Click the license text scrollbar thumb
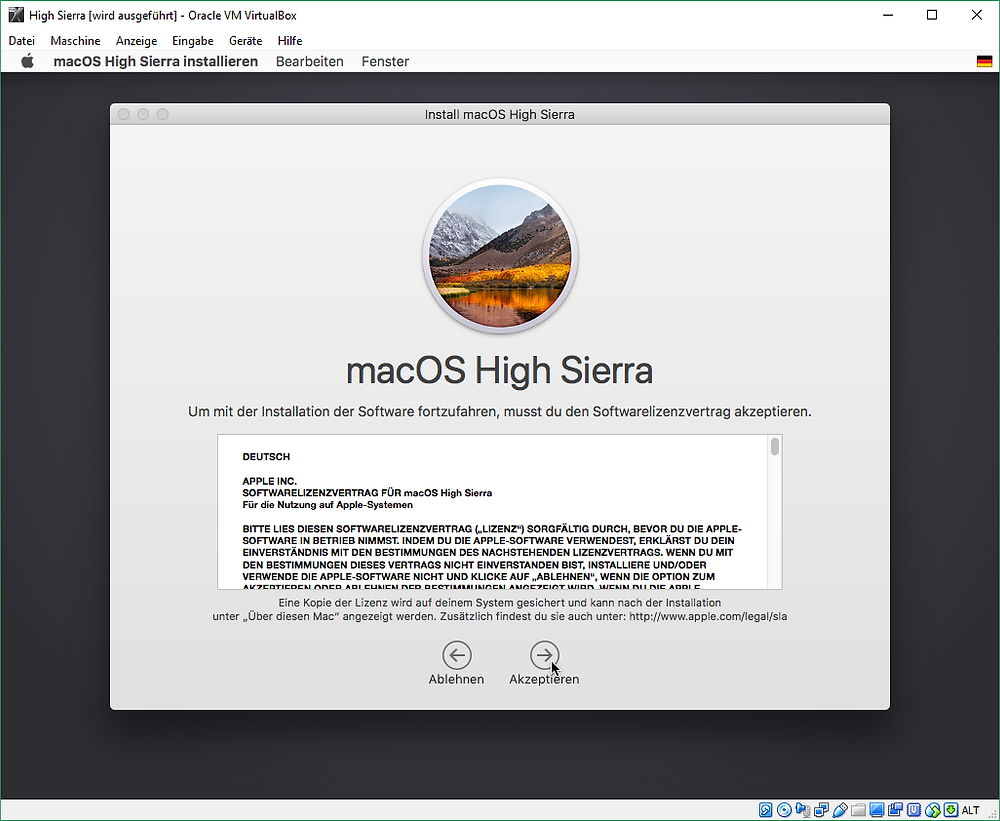The image size is (1000, 821). point(775,447)
